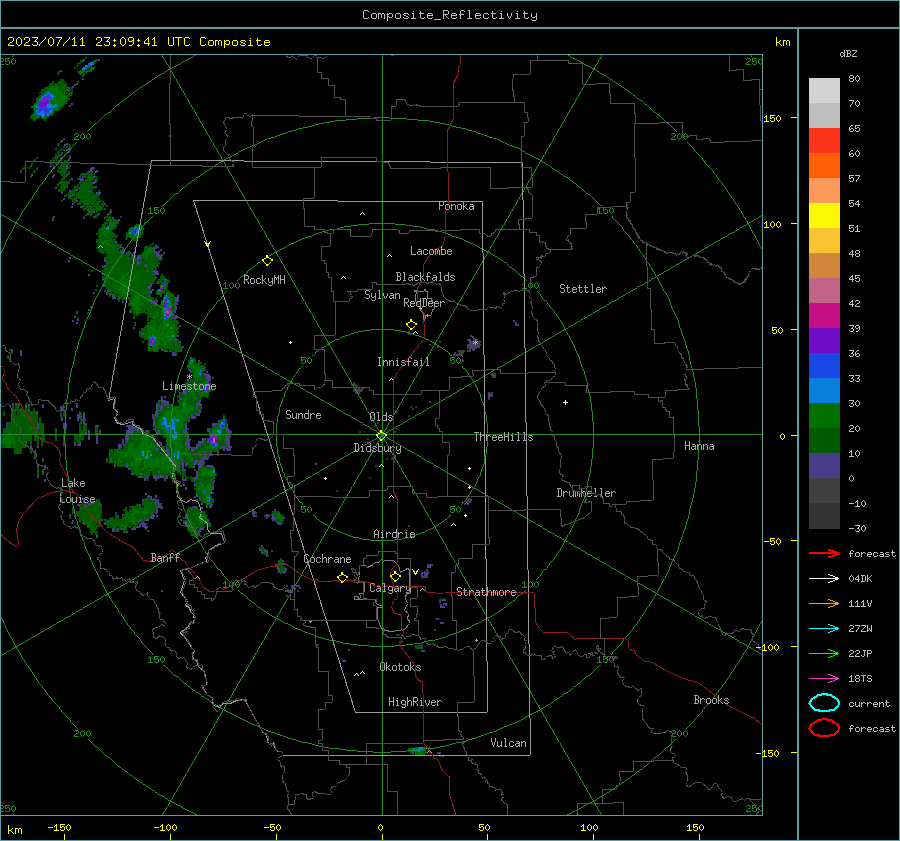Click the 'Calgary' map label

click(x=390, y=588)
